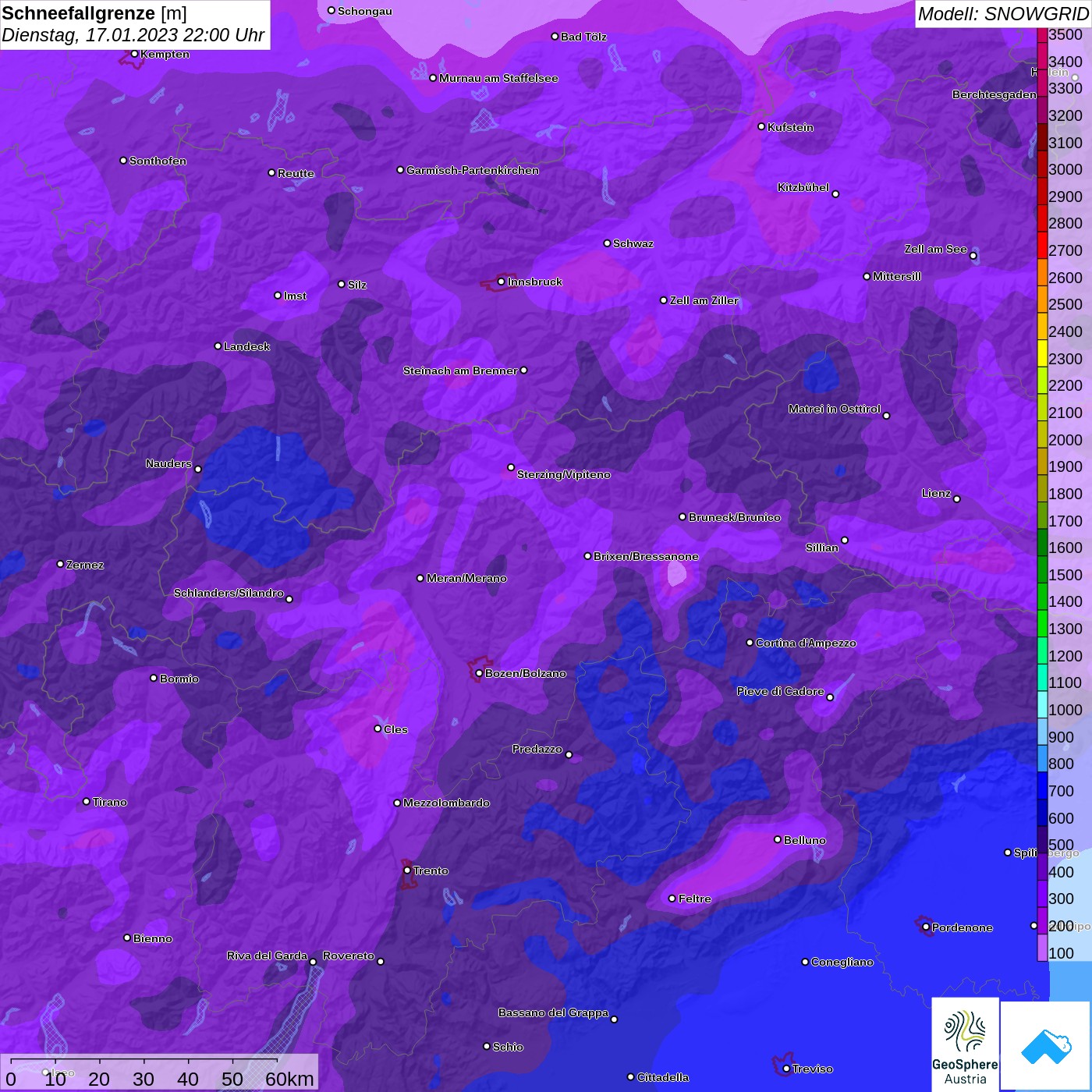Pick the Kufstein location marker dot
This screenshot has height=1092, width=1092.
tap(761, 126)
